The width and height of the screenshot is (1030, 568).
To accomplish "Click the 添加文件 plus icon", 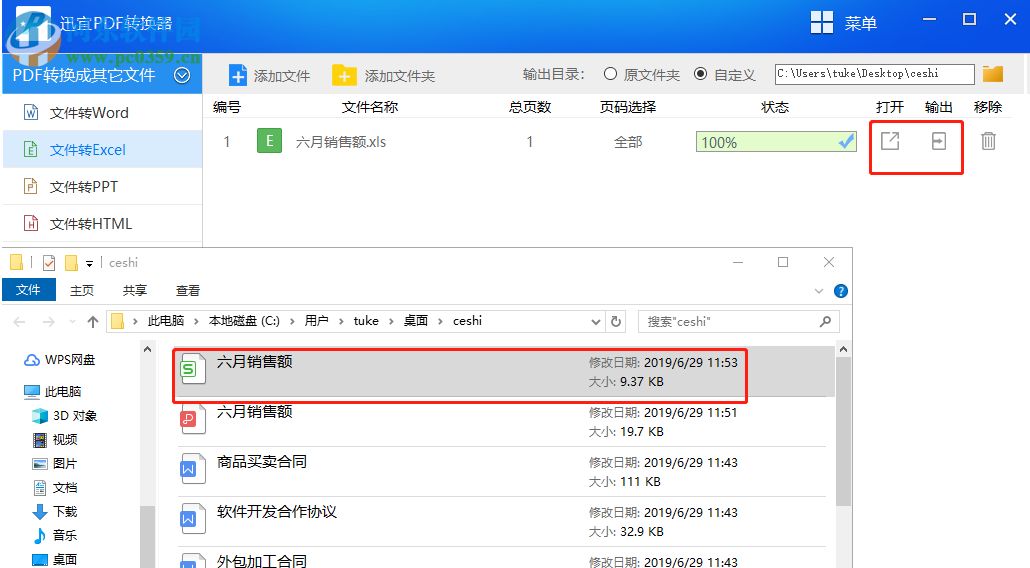I will coord(238,76).
